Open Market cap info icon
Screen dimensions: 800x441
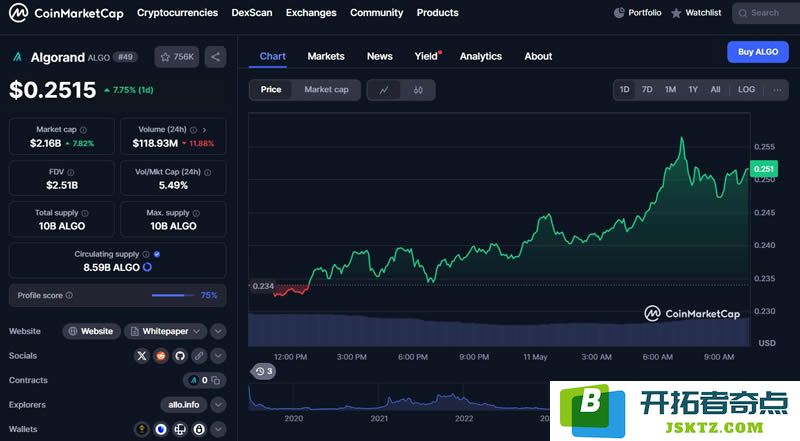(83, 130)
